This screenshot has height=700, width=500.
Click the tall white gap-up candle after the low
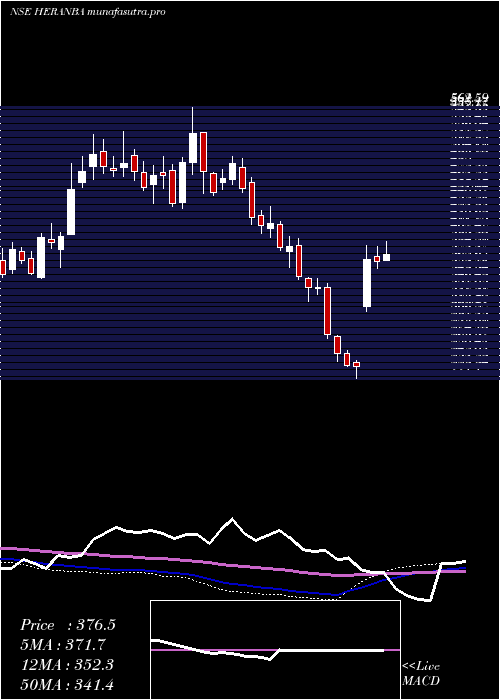point(367,279)
